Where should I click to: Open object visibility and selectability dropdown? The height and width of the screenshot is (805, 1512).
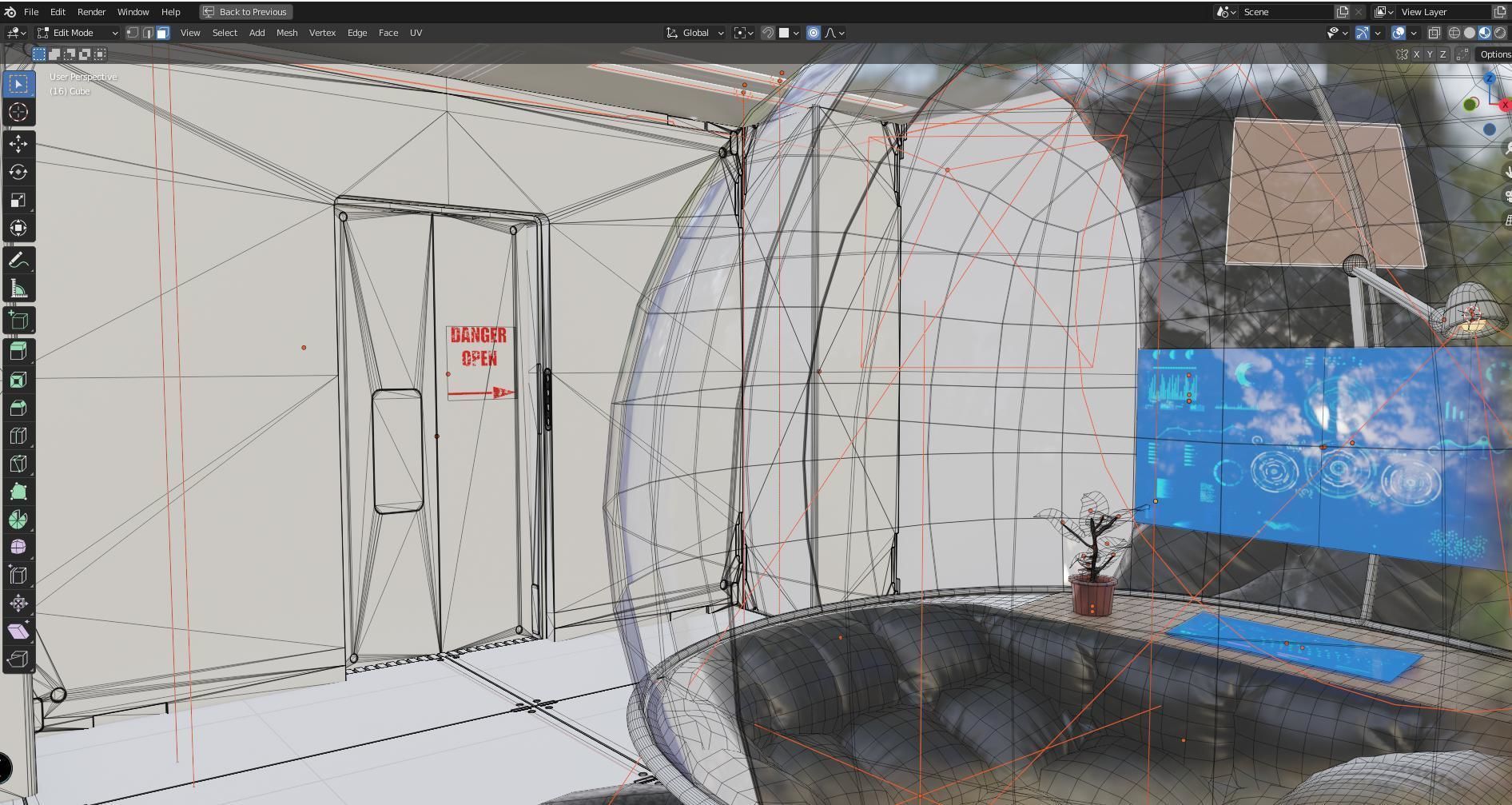click(1338, 33)
